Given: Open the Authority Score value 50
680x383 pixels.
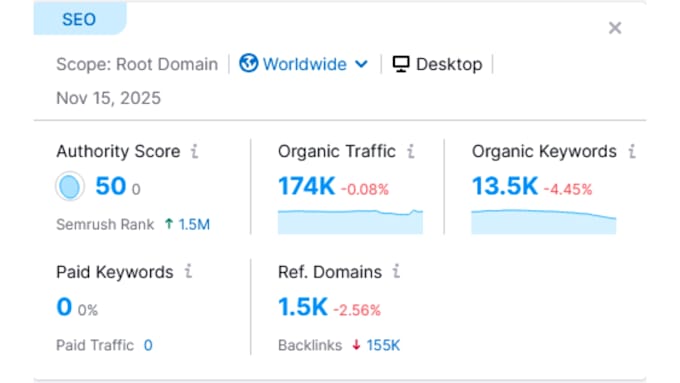Looking at the screenshot, I should [111, 187].
